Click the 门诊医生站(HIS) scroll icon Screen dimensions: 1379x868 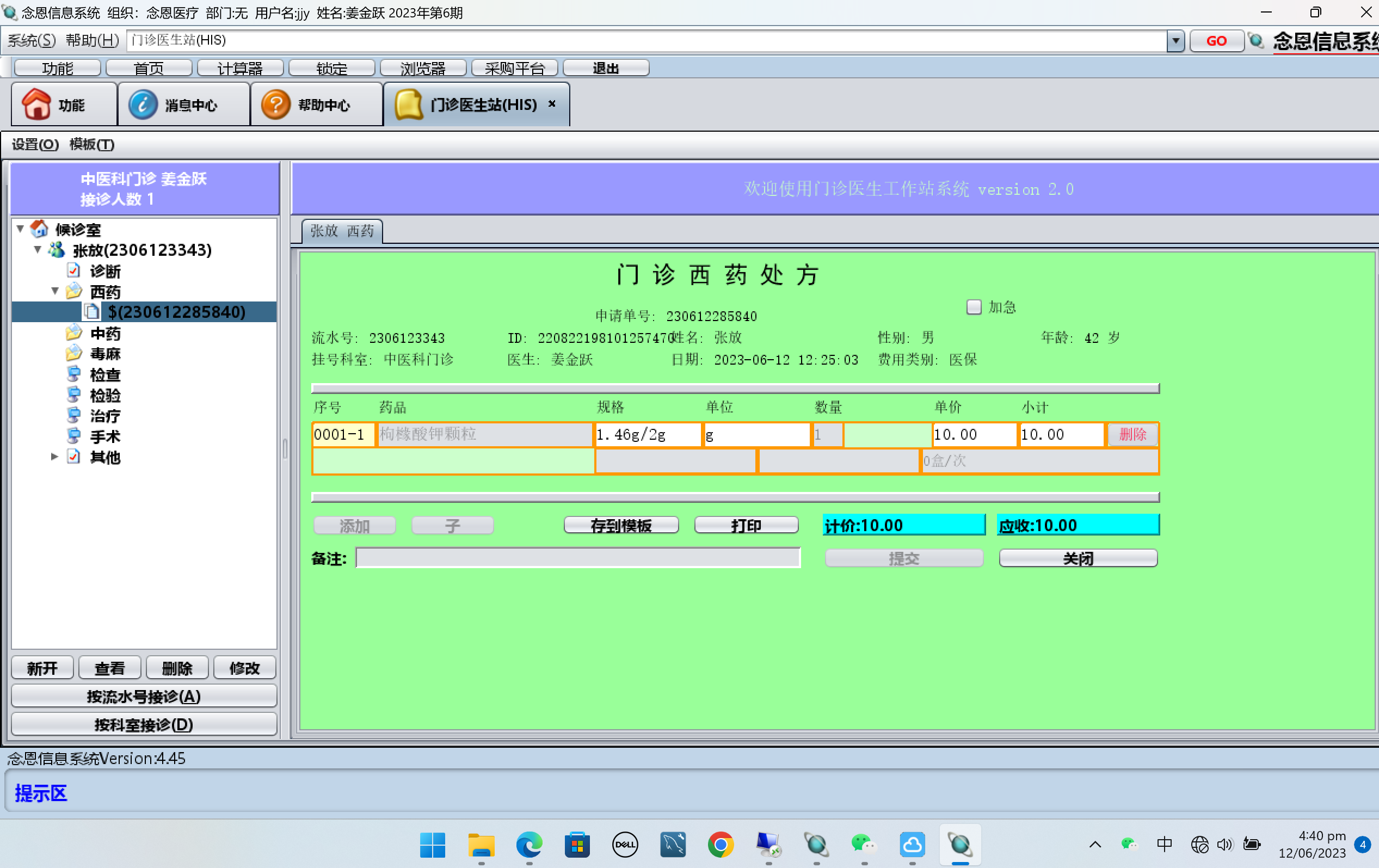coord(409,104)
